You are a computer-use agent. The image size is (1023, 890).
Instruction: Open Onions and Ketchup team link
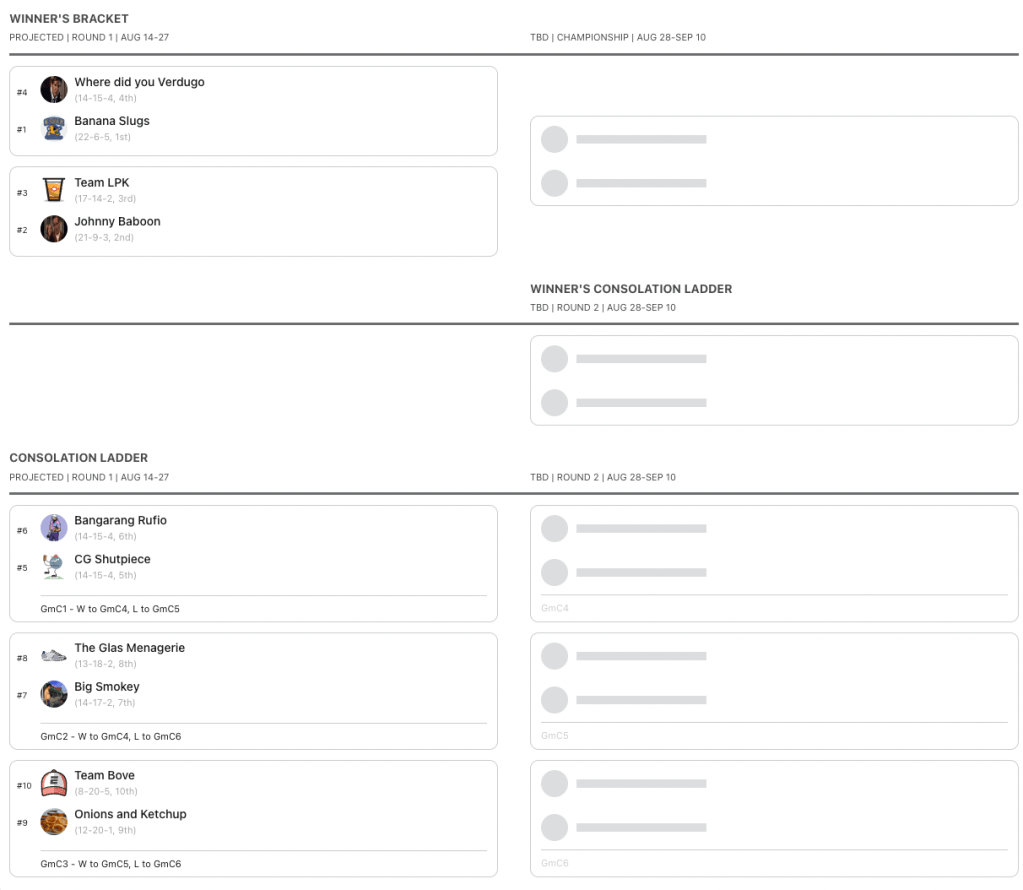point(130,815)
